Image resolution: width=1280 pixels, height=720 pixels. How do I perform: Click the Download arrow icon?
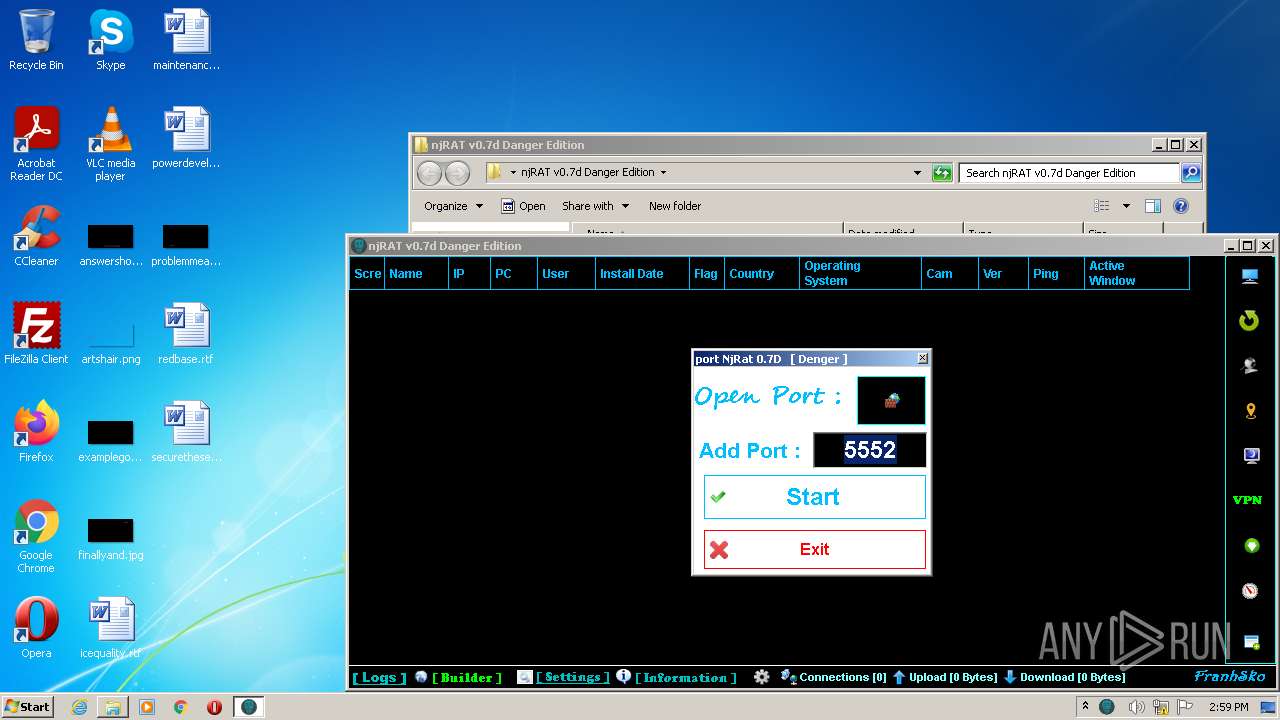1010,677
